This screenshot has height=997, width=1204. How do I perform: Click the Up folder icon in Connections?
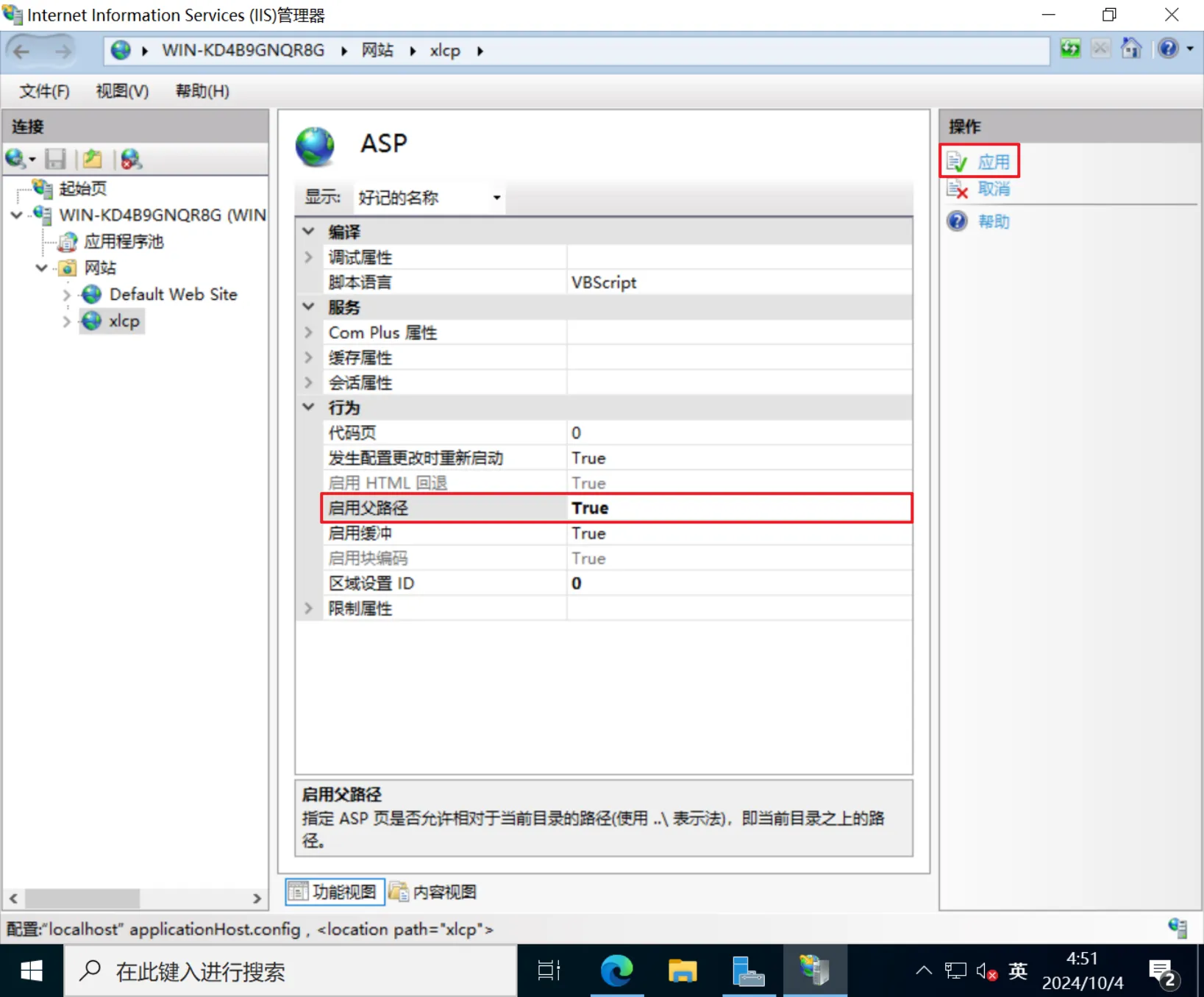[93, 159]
